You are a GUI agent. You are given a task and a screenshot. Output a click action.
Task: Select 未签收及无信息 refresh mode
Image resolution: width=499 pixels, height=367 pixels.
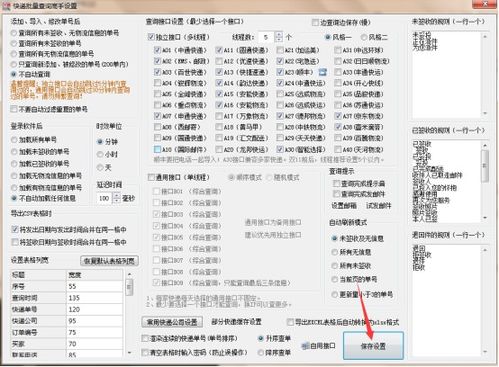tap(334, 238)
